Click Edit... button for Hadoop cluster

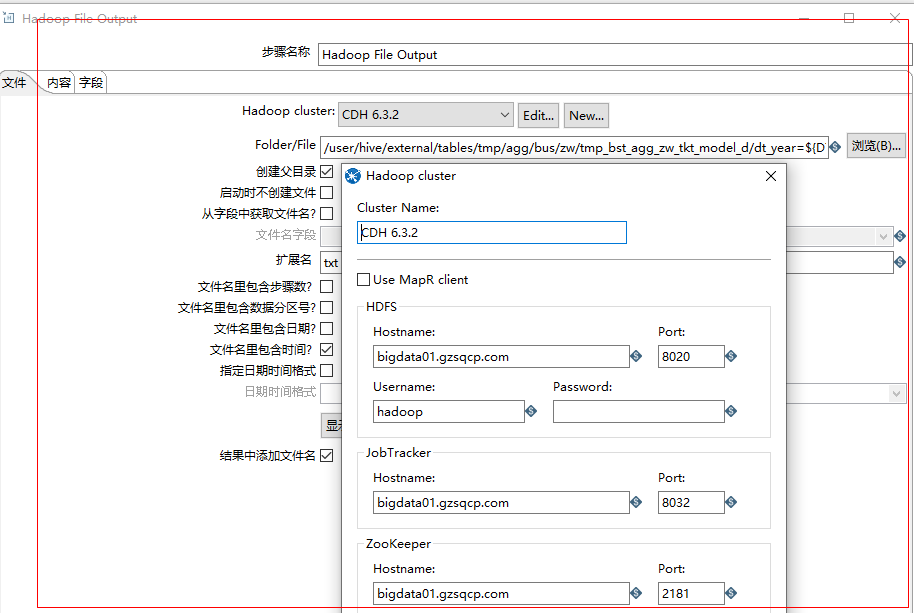pyautogui.click(x=539, y=115)
